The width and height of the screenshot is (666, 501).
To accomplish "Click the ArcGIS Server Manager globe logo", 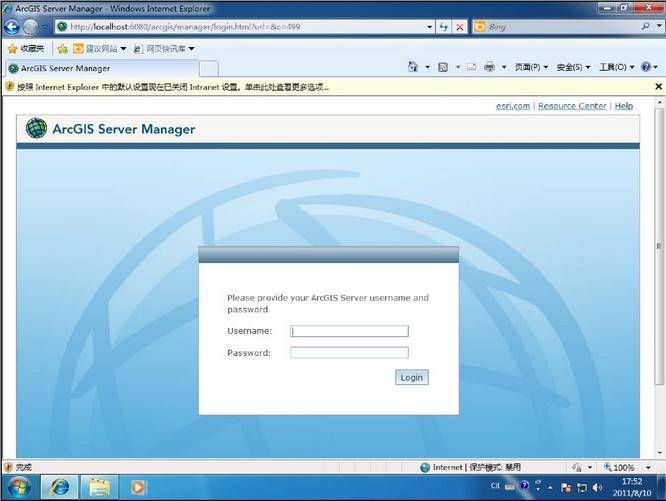I will pos(36,128).
